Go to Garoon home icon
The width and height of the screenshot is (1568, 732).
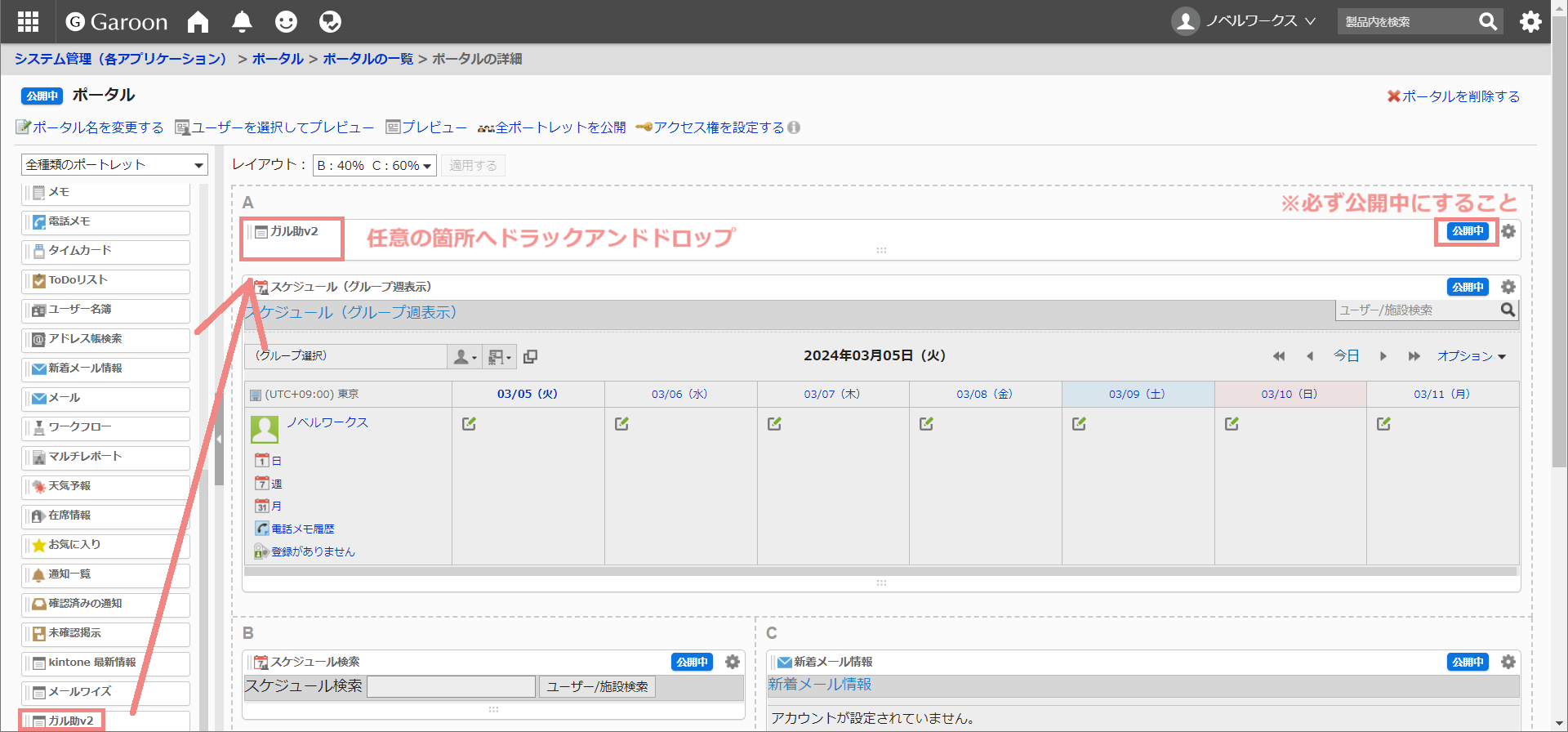(198, 21)
